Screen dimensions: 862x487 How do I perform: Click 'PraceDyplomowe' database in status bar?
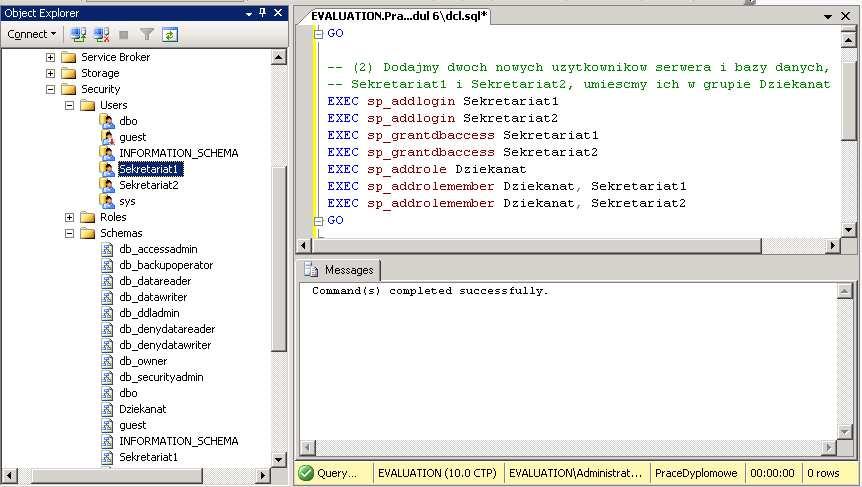(696, 473)
